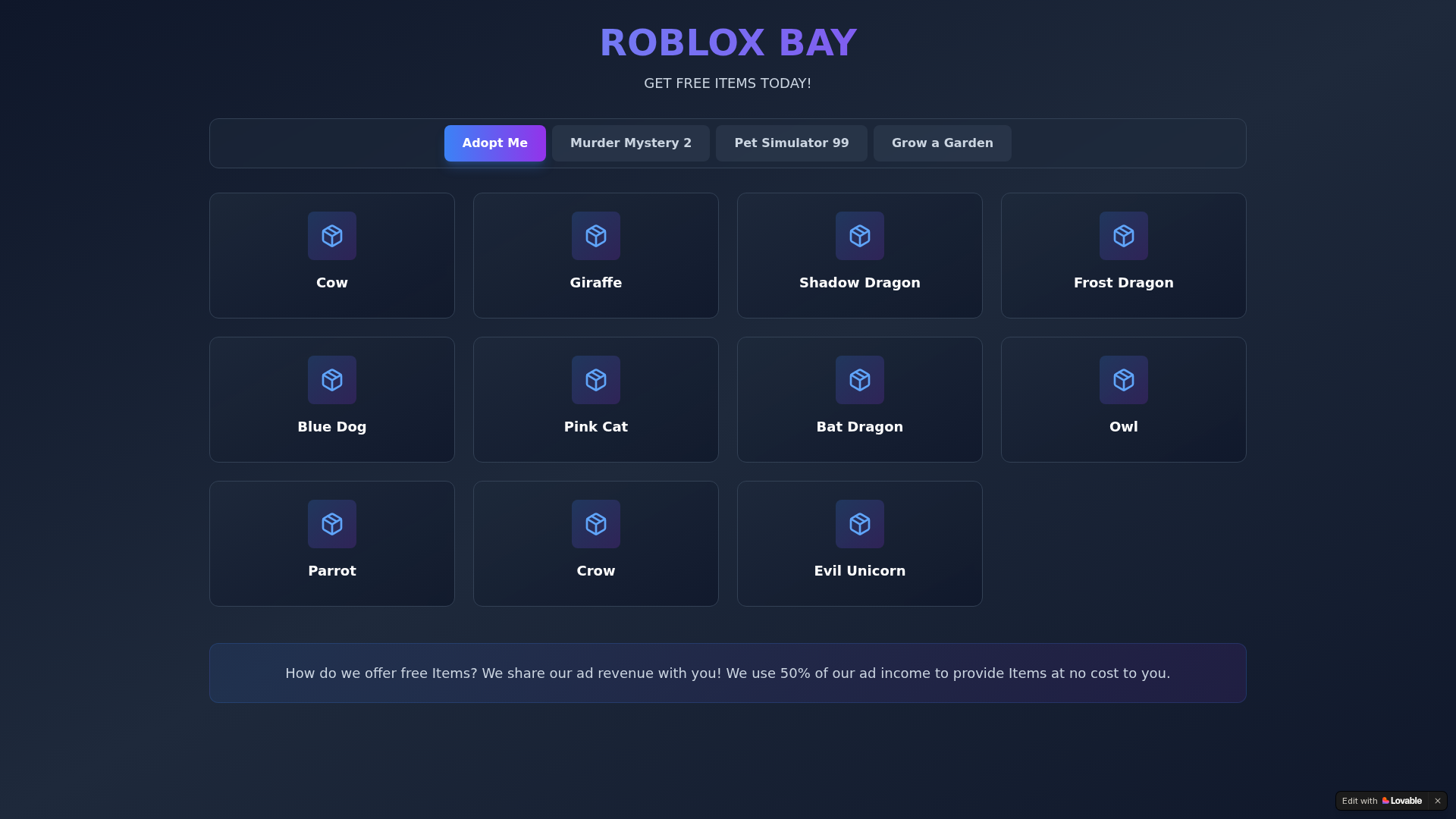Viewport: 1456px width, 819px height.
Task: Click the Giraffe item name
Action: [x=596, y=283]
